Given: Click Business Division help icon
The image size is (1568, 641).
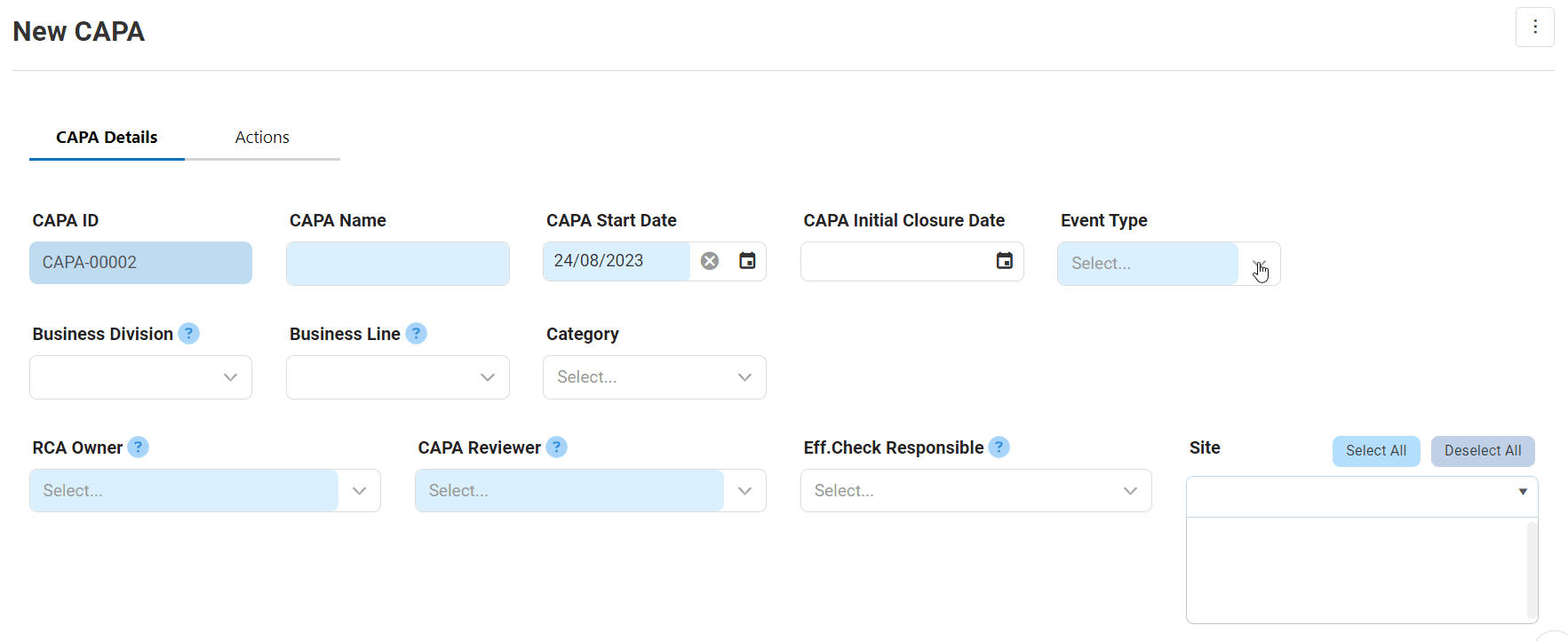Looking at the screenshot, I should click(188, 334).
